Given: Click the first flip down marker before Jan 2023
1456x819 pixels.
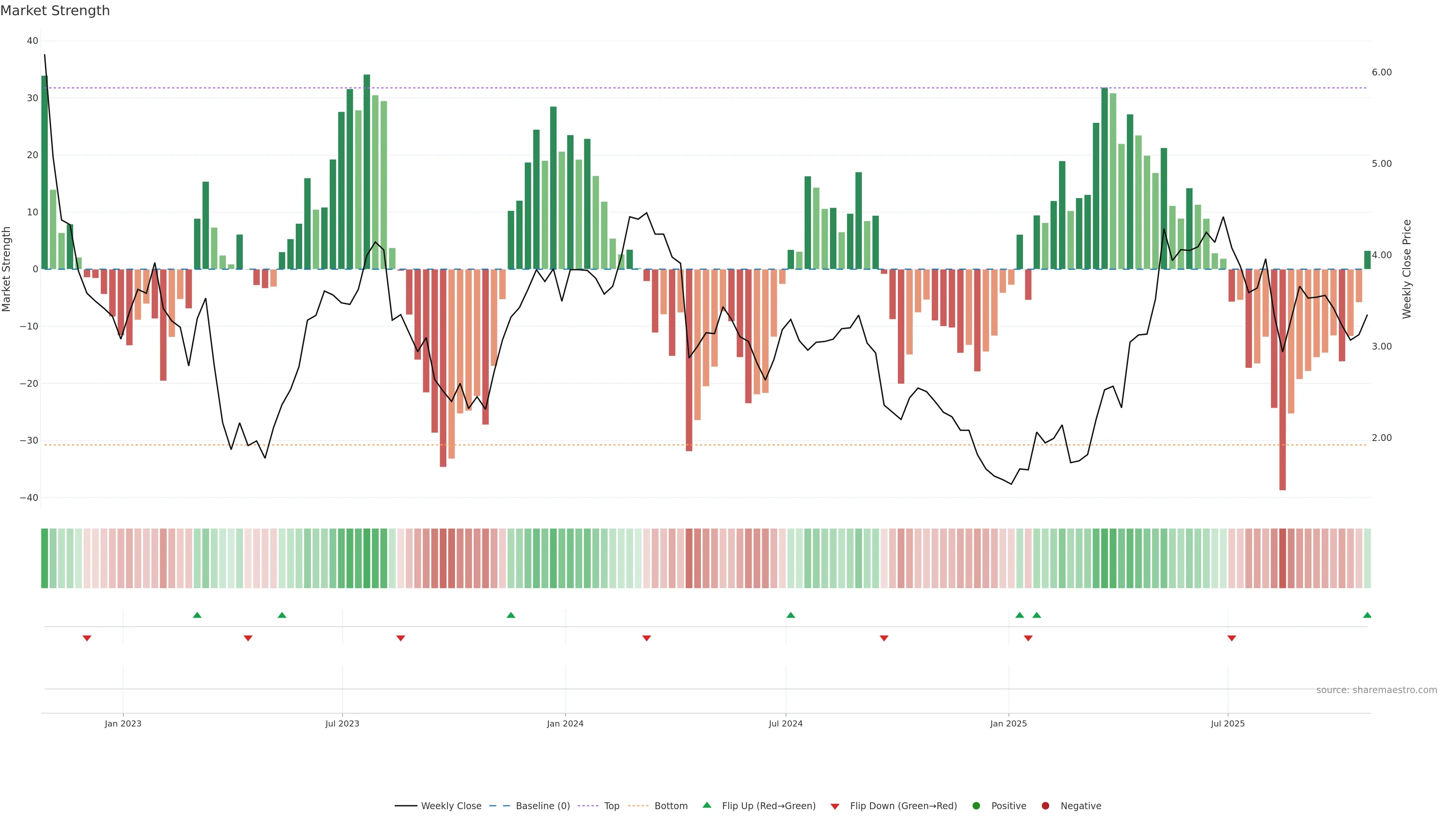Looking at the screenshot, I should coord(87,638).
